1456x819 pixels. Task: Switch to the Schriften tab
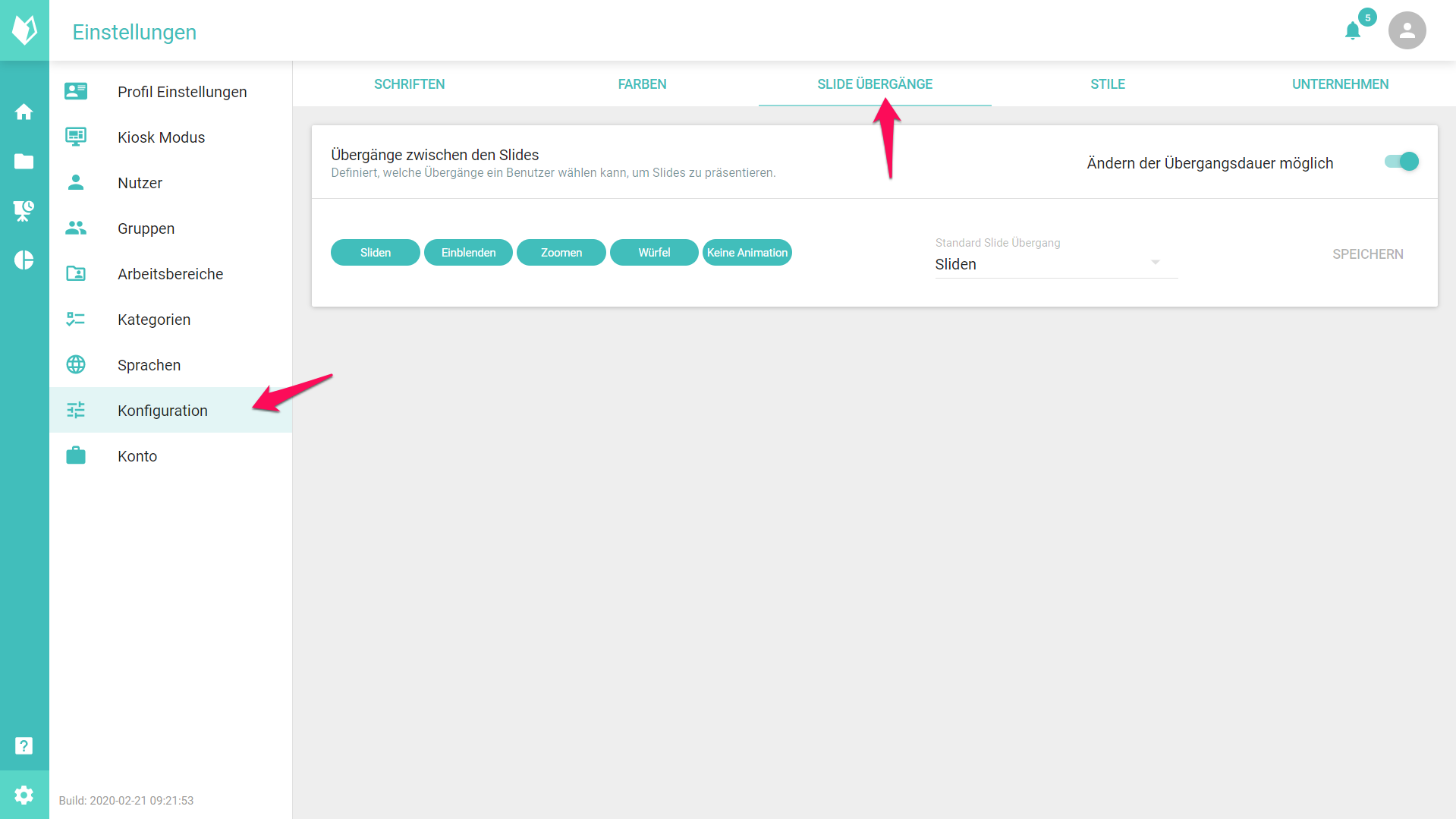(x=409, y=84)
